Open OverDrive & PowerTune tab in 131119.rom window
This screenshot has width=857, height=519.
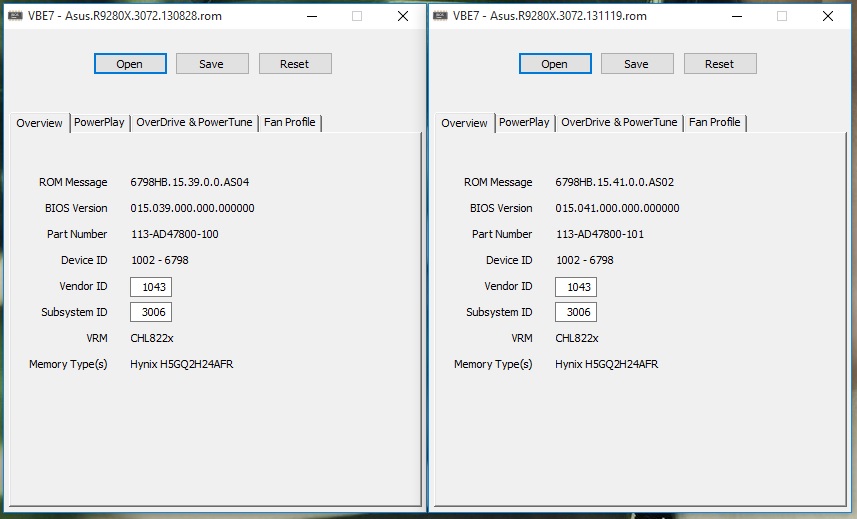[619, 122]
